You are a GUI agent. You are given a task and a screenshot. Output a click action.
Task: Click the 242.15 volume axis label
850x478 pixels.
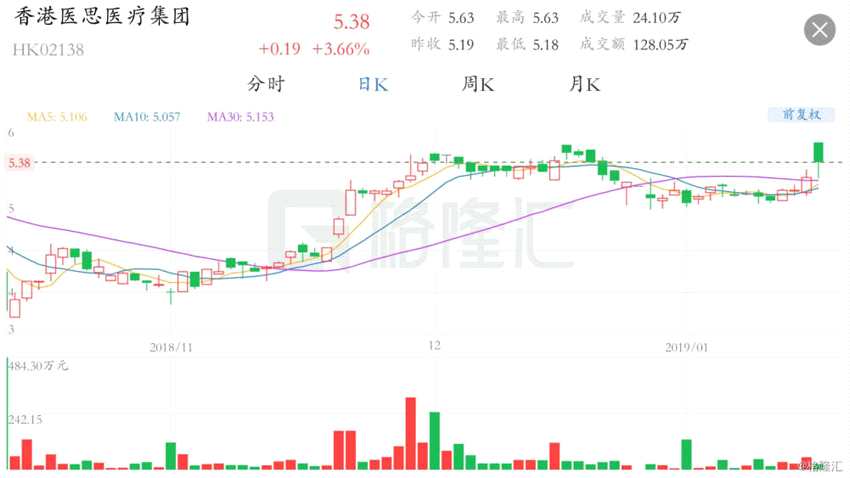coord(25,419)
